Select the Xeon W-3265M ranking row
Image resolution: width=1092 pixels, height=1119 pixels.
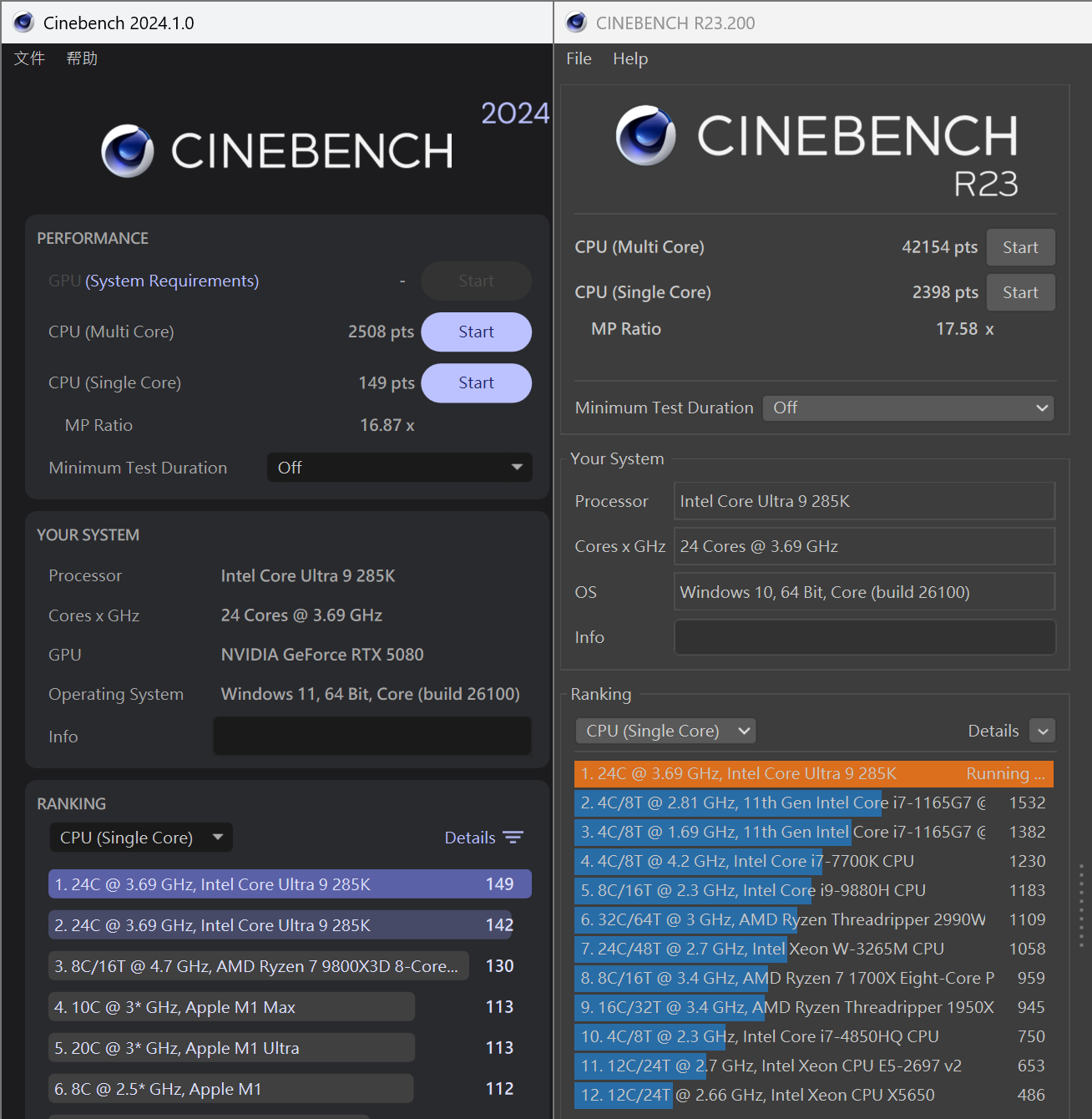(x=814, y=949)
